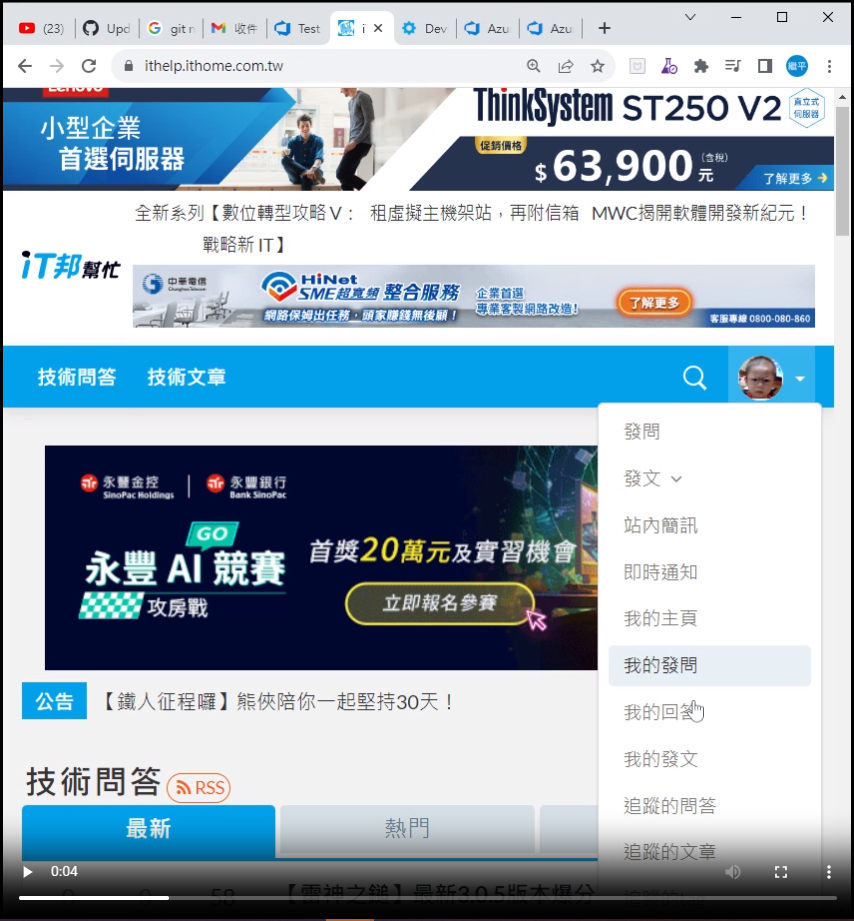Open video player more options
The height and width of the screenshot is (921, 854).
829,872
